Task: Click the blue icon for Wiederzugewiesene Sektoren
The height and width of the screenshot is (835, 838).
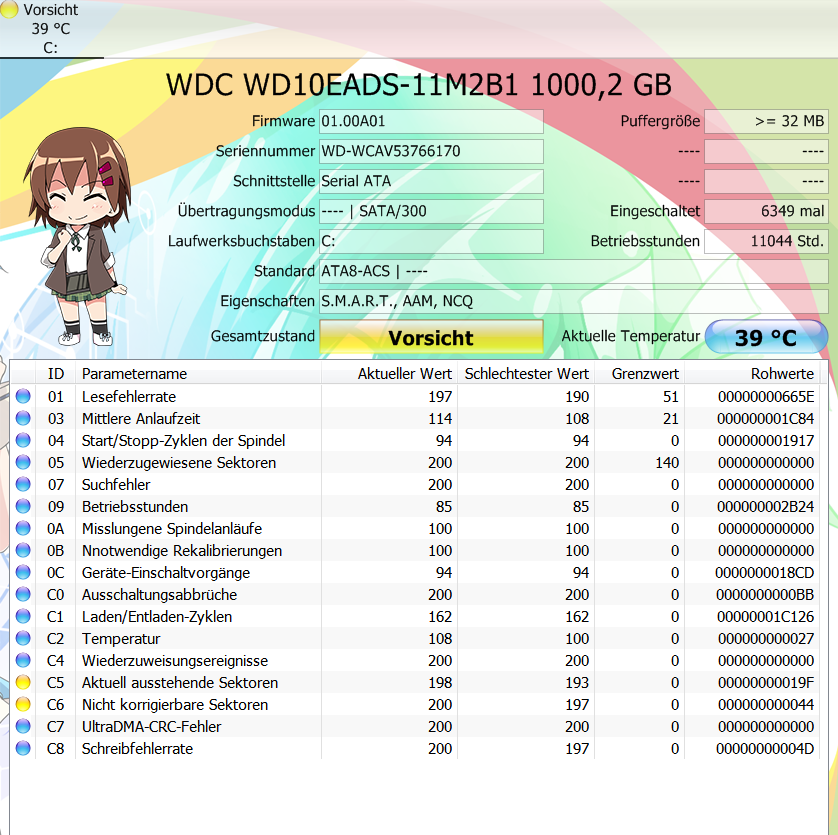Action: (x=23, y=462)
